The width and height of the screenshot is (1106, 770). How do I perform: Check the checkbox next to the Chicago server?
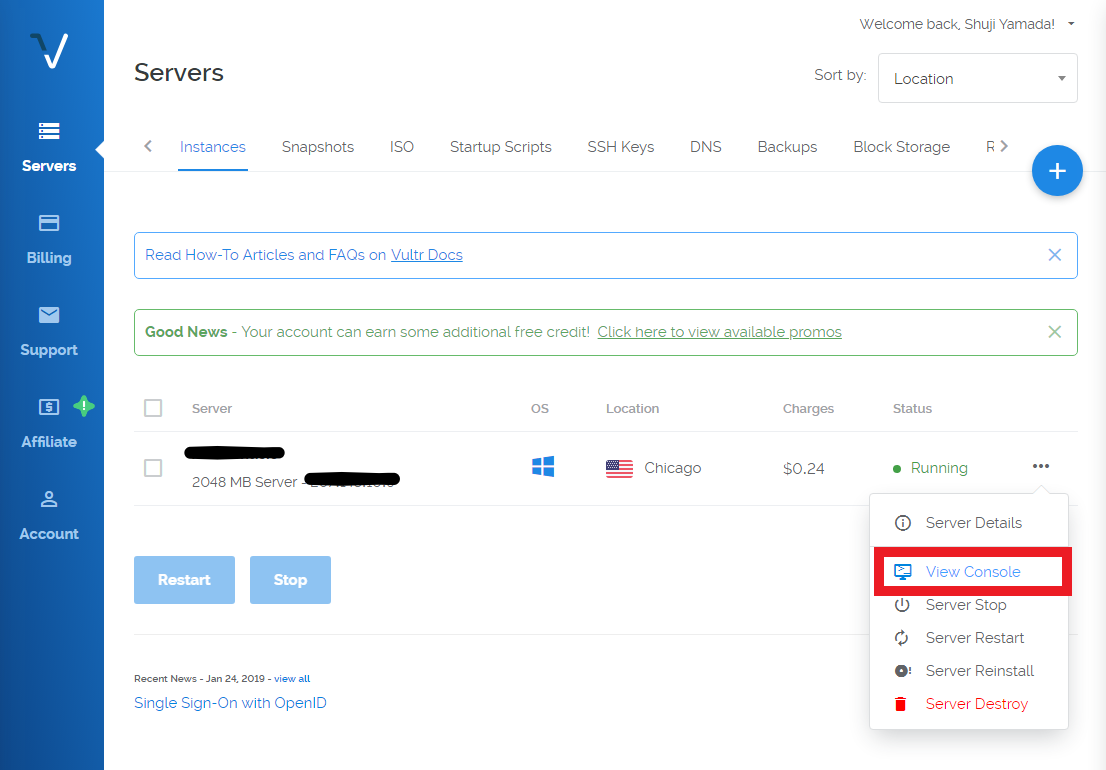coord(153,467)
